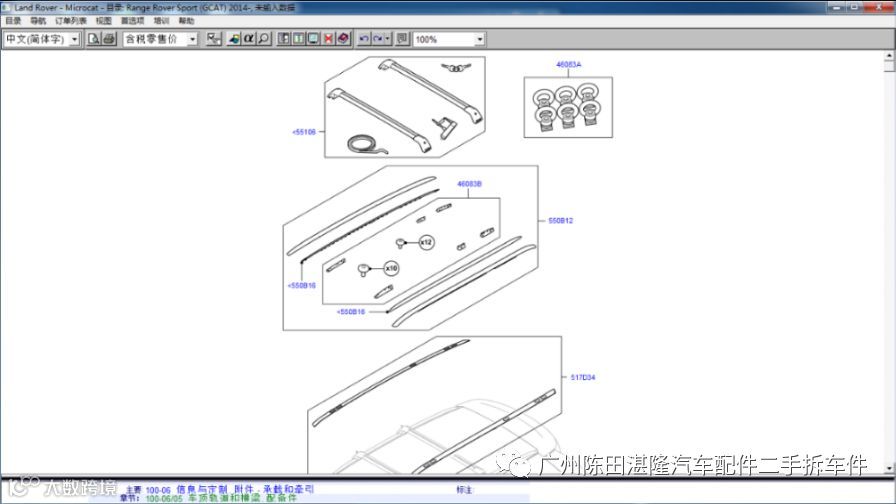Screen dimensions: 896x504
Task: Click the checklist toolbar icon
Action: (x=214, y=39)
